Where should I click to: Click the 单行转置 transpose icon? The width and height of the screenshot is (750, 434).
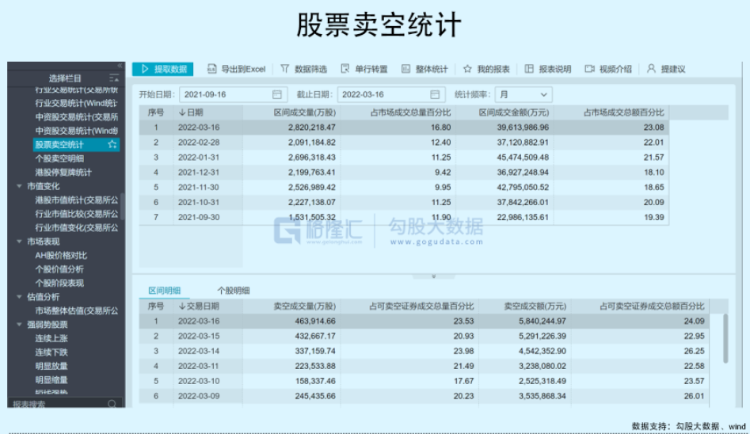(x=345, y=69)
